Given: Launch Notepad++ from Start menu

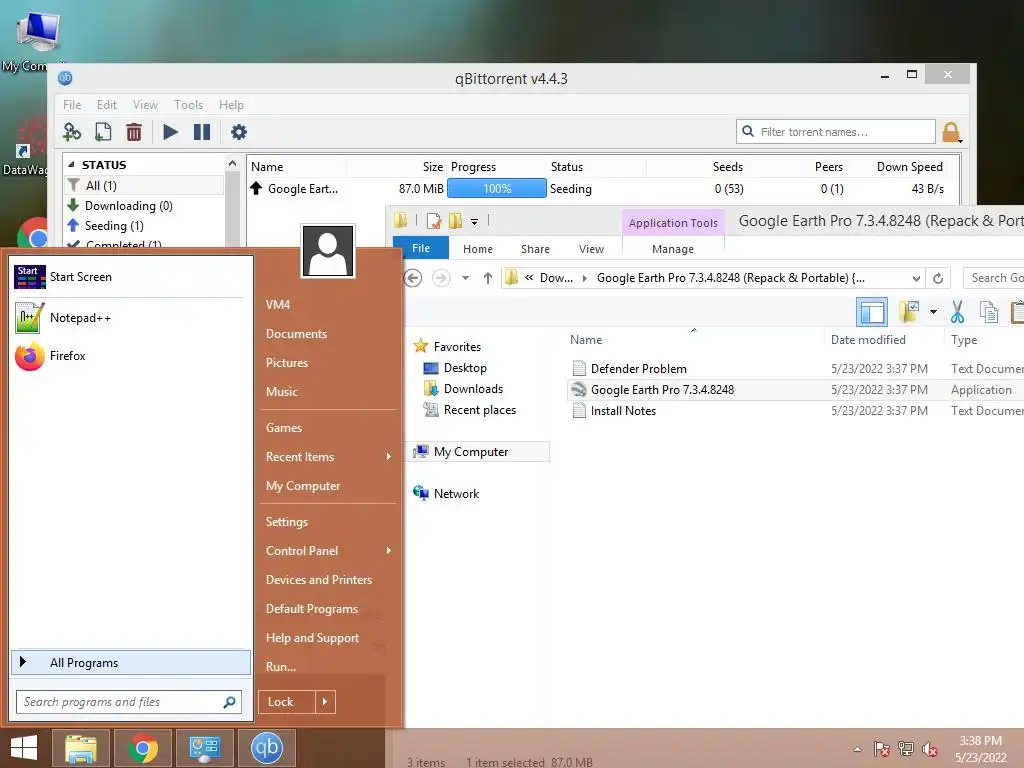Looking at the screenshot, I should tap(131, 318).
